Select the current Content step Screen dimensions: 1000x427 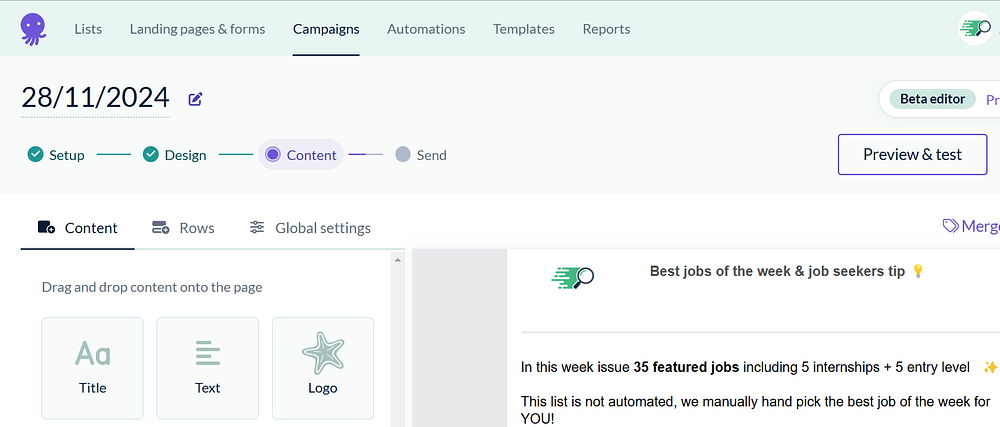[x=302, y=155]
